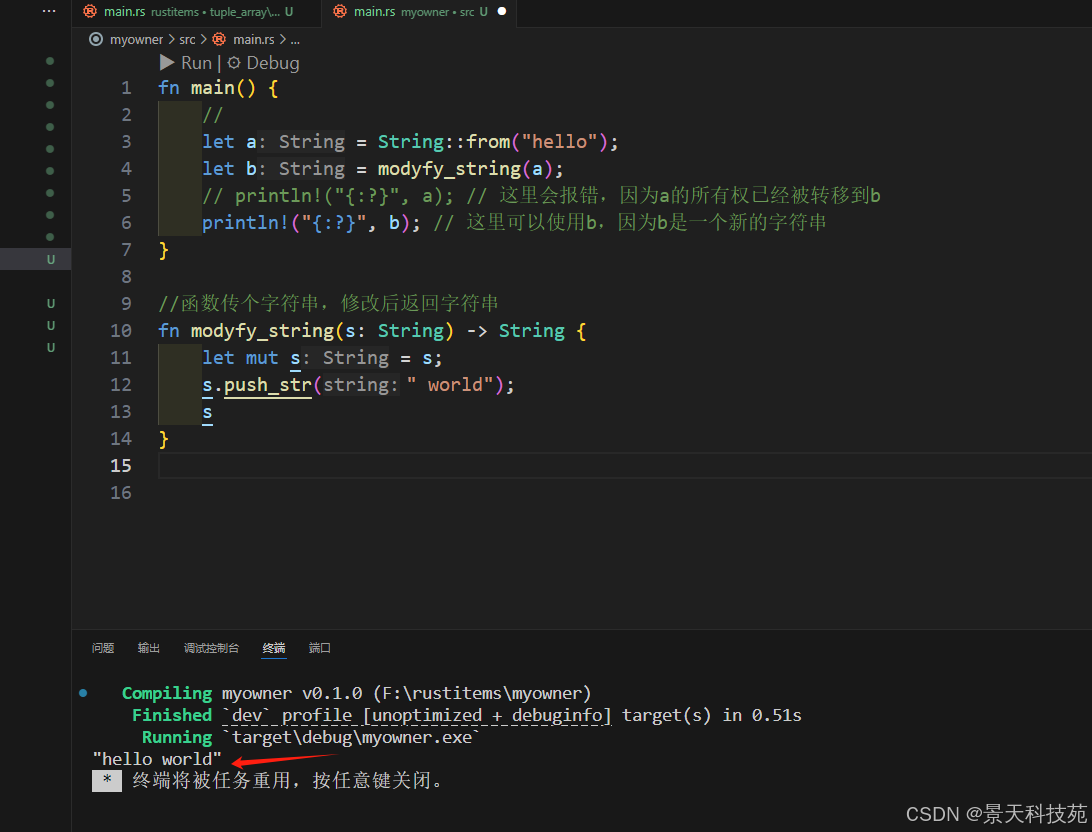Click the fn modyfy_string definition name
The width and height of the screenshot is (1092, 832).
coord(263,331)
